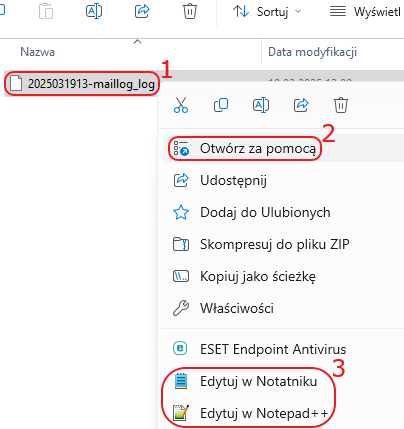
Task: Click the top toolbar Paste clipboard icon
Action: point(46,12)
